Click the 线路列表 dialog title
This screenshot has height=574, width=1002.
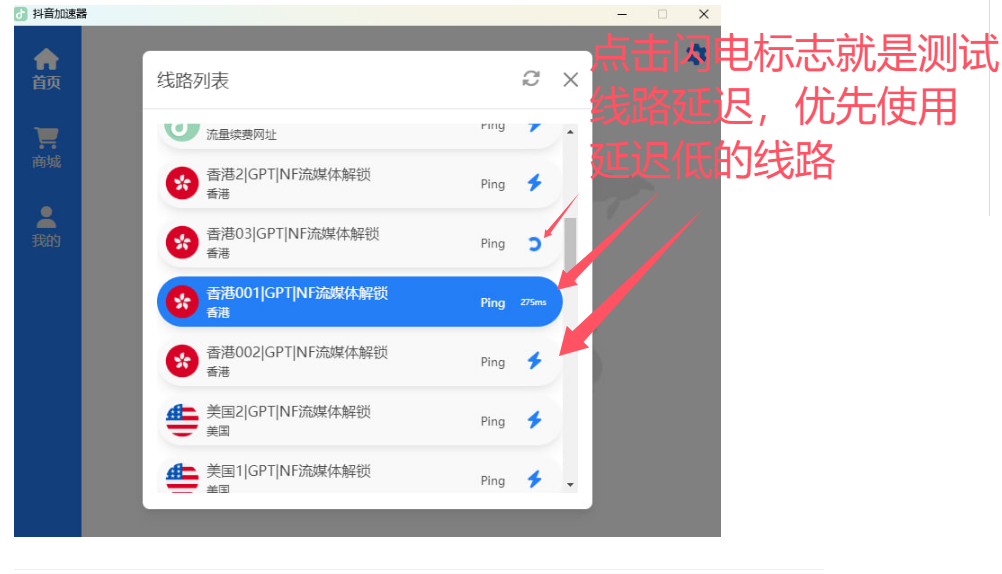(x=193, y=81)
